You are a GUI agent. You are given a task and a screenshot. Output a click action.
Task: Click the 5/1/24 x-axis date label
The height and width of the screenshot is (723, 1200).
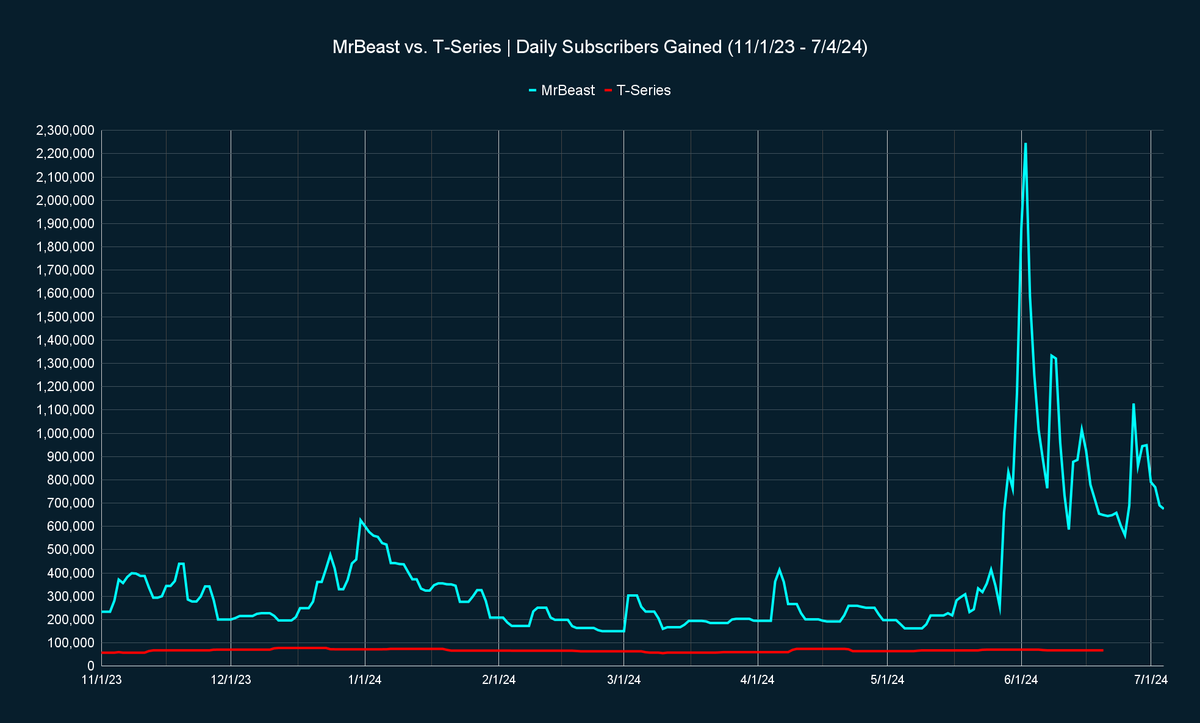pos(887,681)
